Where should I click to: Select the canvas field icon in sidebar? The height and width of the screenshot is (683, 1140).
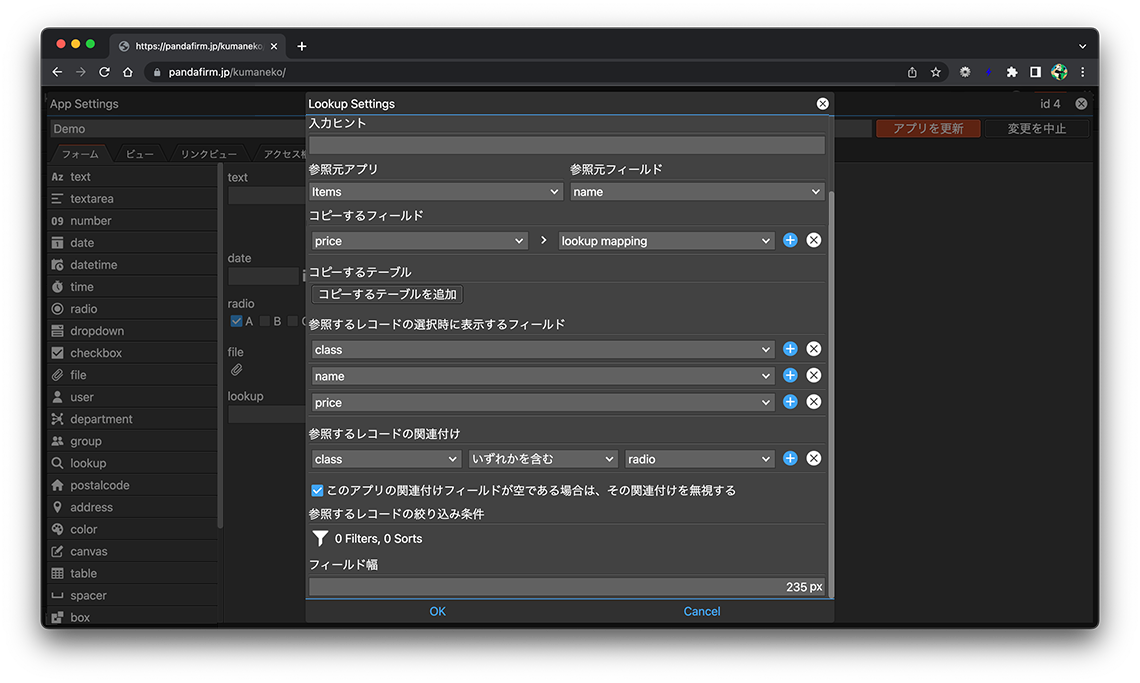click(58, 551)
